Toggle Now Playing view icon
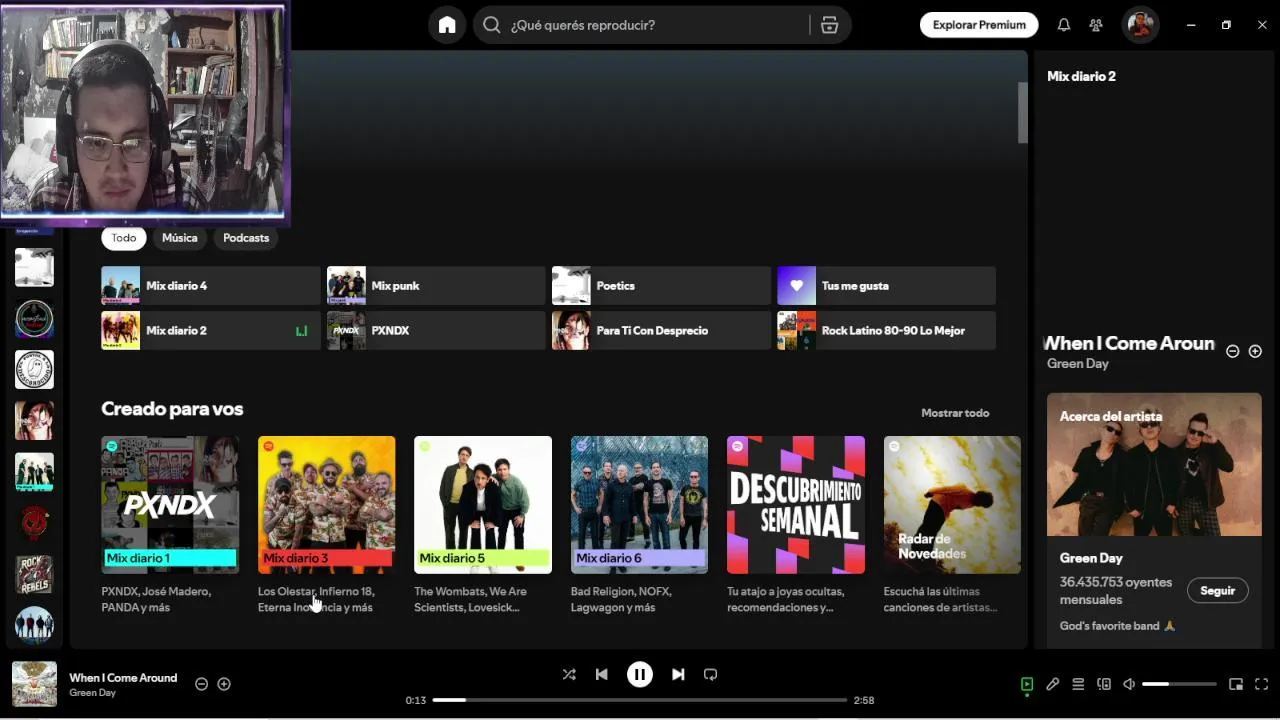Viewport: 1280px width, 720px height. 1027,685
